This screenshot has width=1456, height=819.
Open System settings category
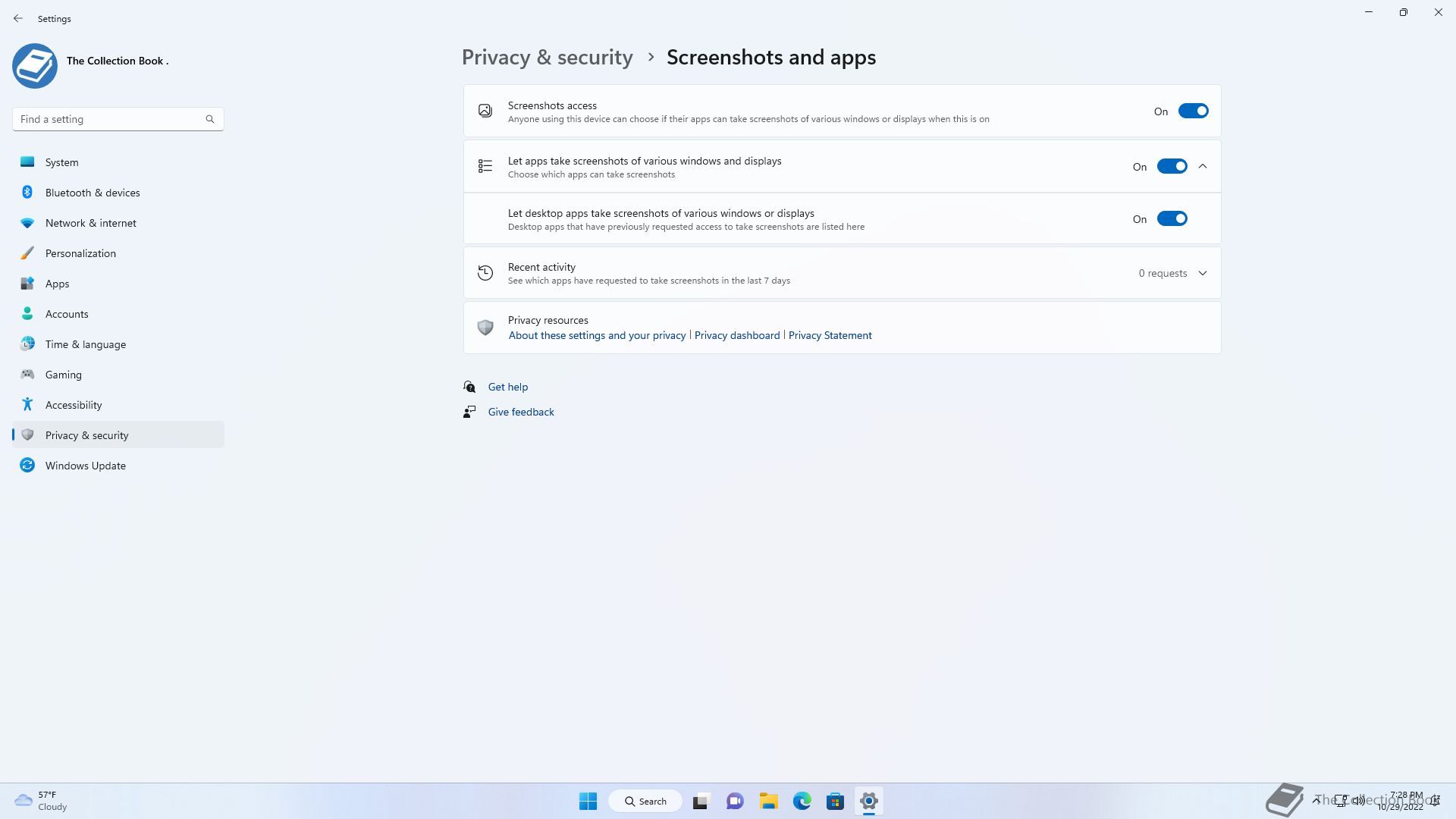[x=118, y=162]
